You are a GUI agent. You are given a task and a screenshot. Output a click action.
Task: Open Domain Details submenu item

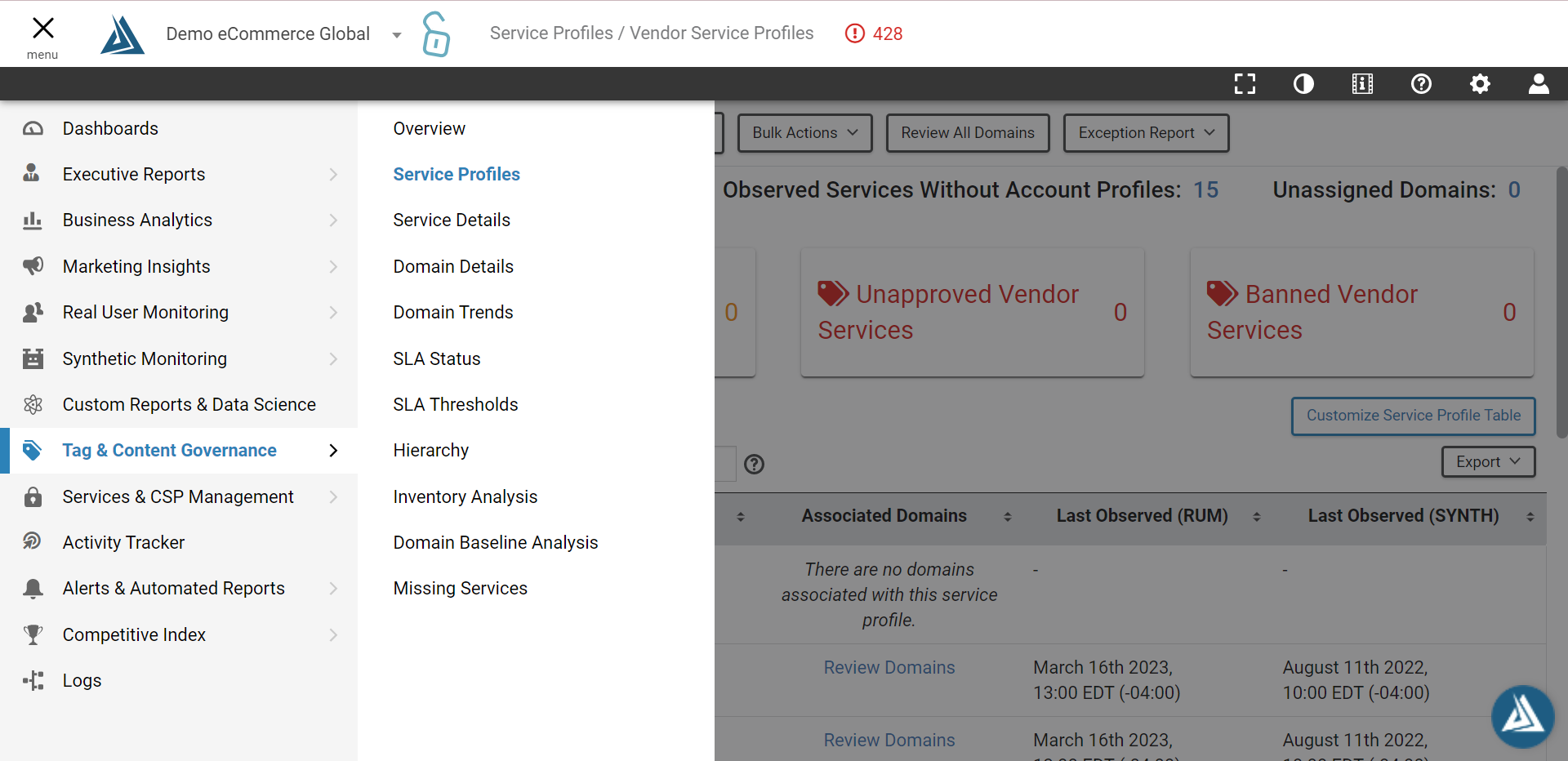pyautogui.click(x=453, y=266)
